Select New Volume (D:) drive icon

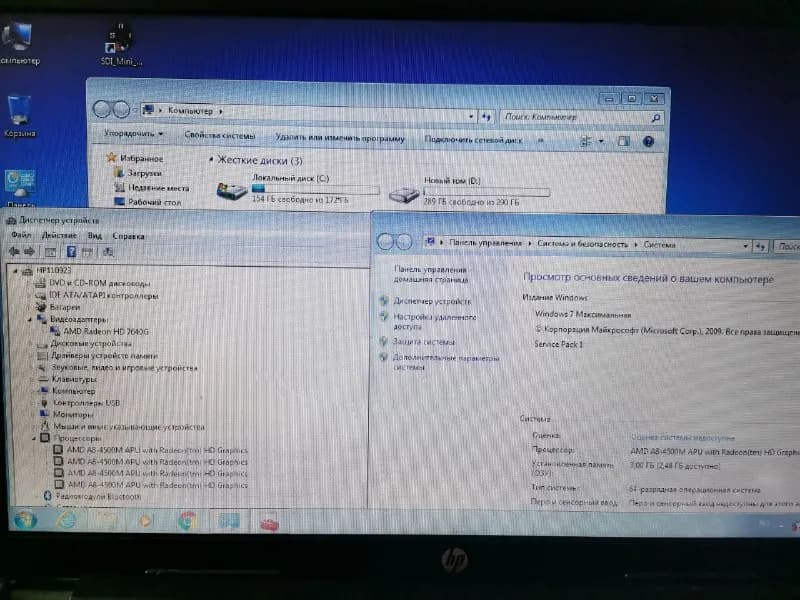pyautogui.click(x=404, y=194)
